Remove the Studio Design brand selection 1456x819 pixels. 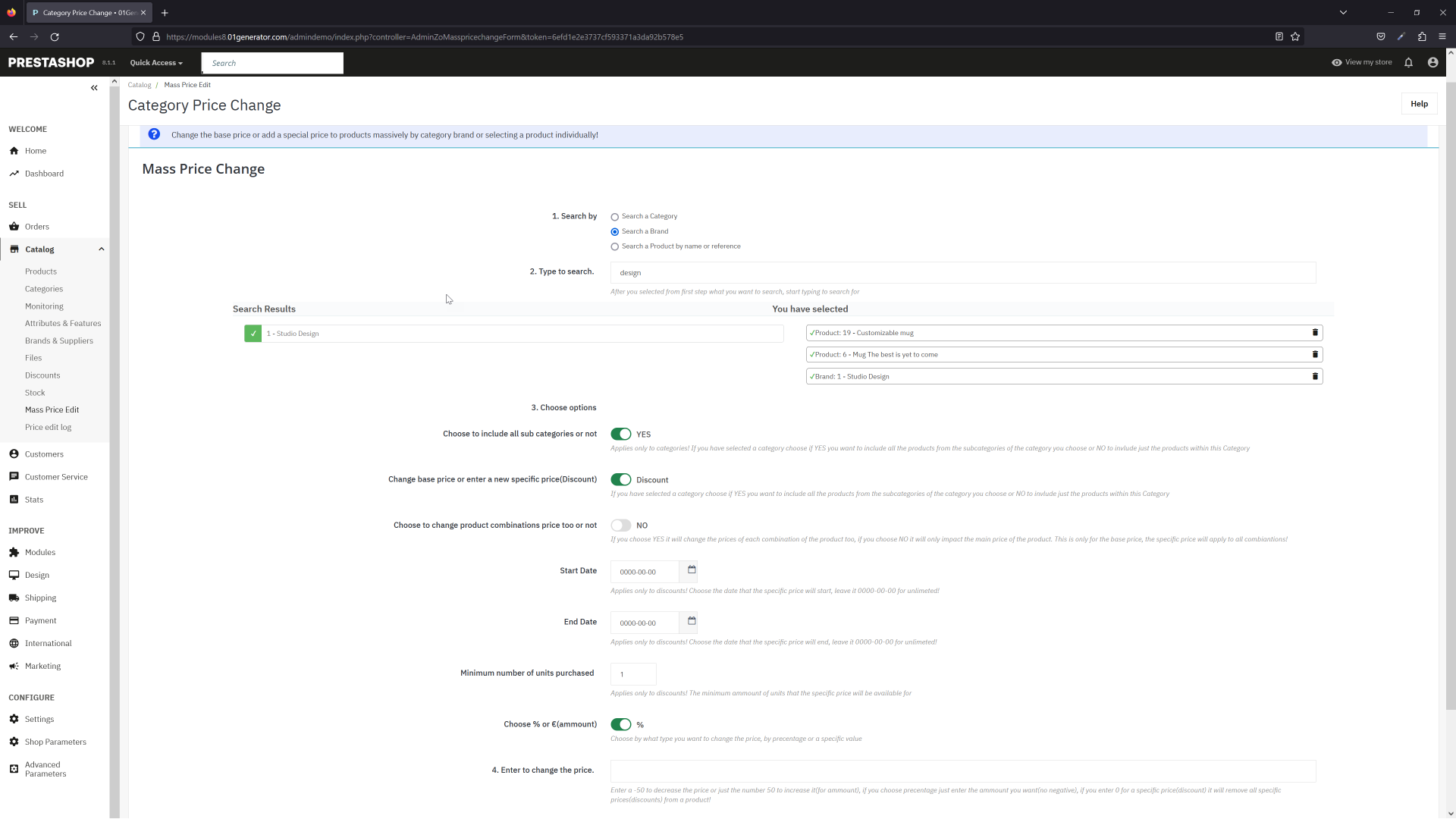coord(1315,376)
